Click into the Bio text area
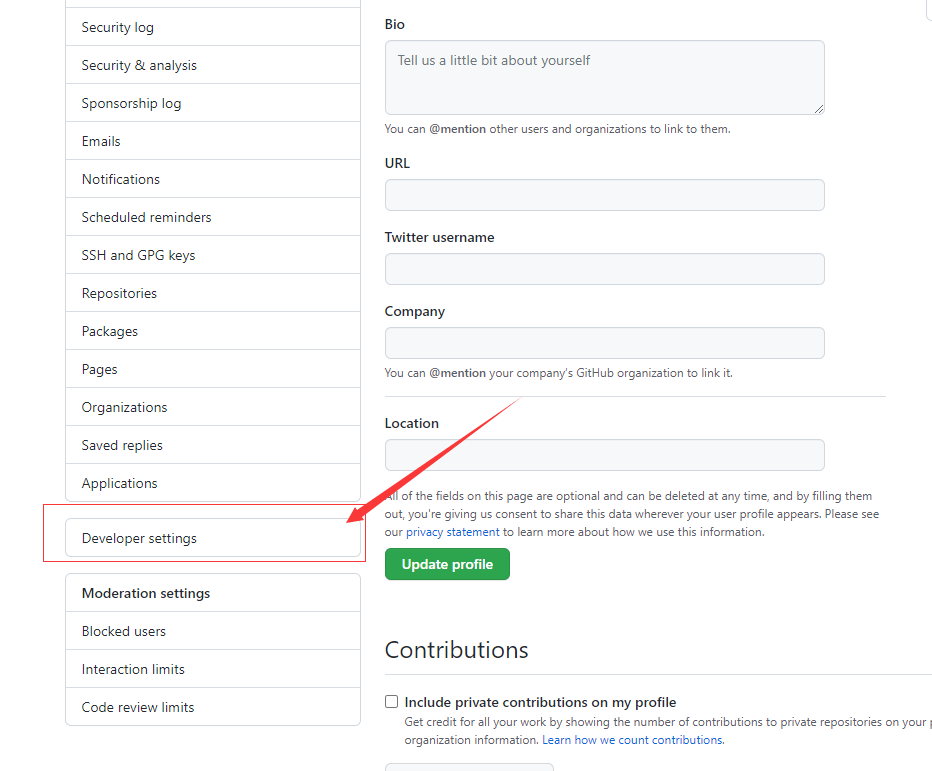The image size is (932, 771). tap(604, 77)
